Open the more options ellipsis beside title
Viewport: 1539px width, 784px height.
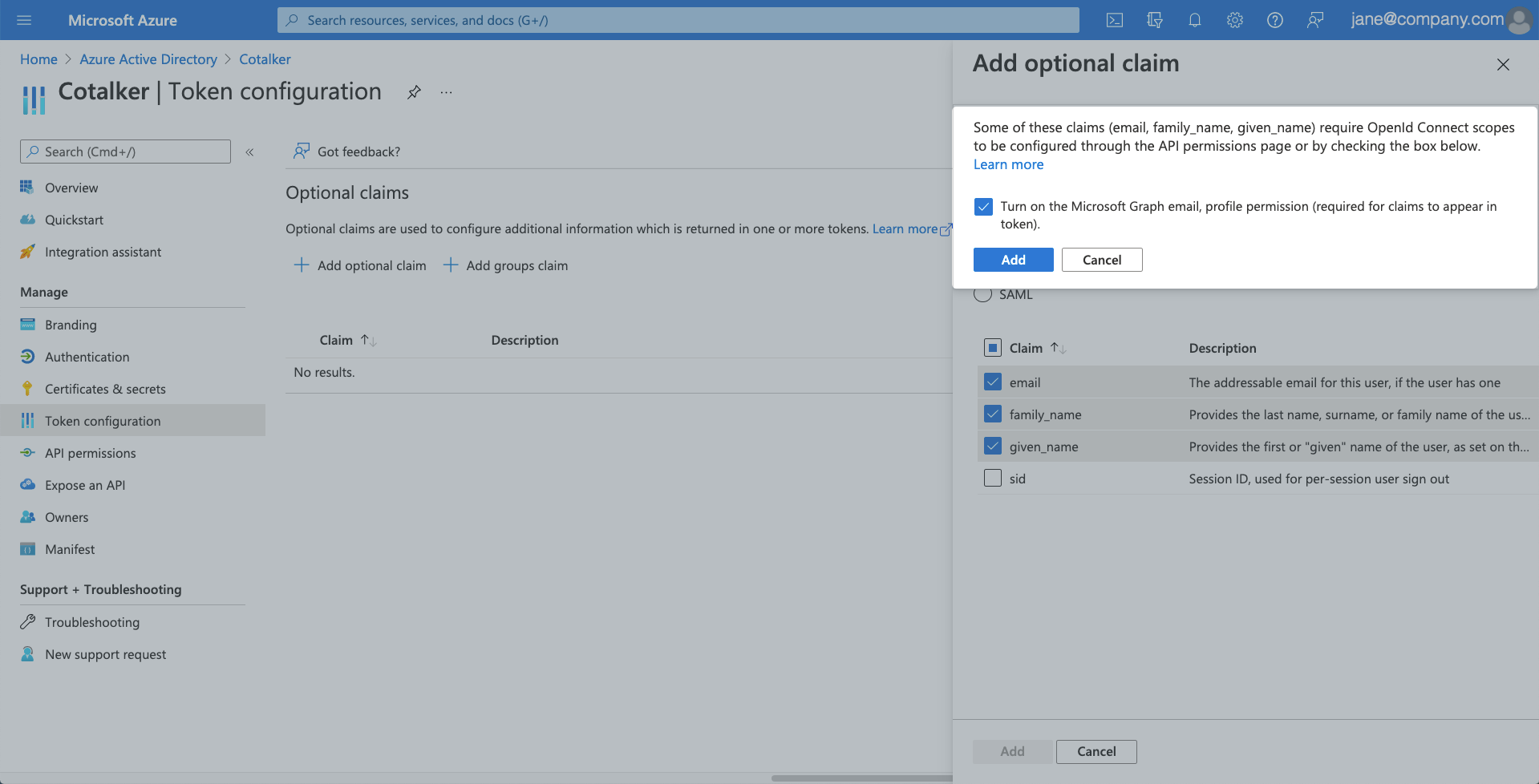coord(446,92)
